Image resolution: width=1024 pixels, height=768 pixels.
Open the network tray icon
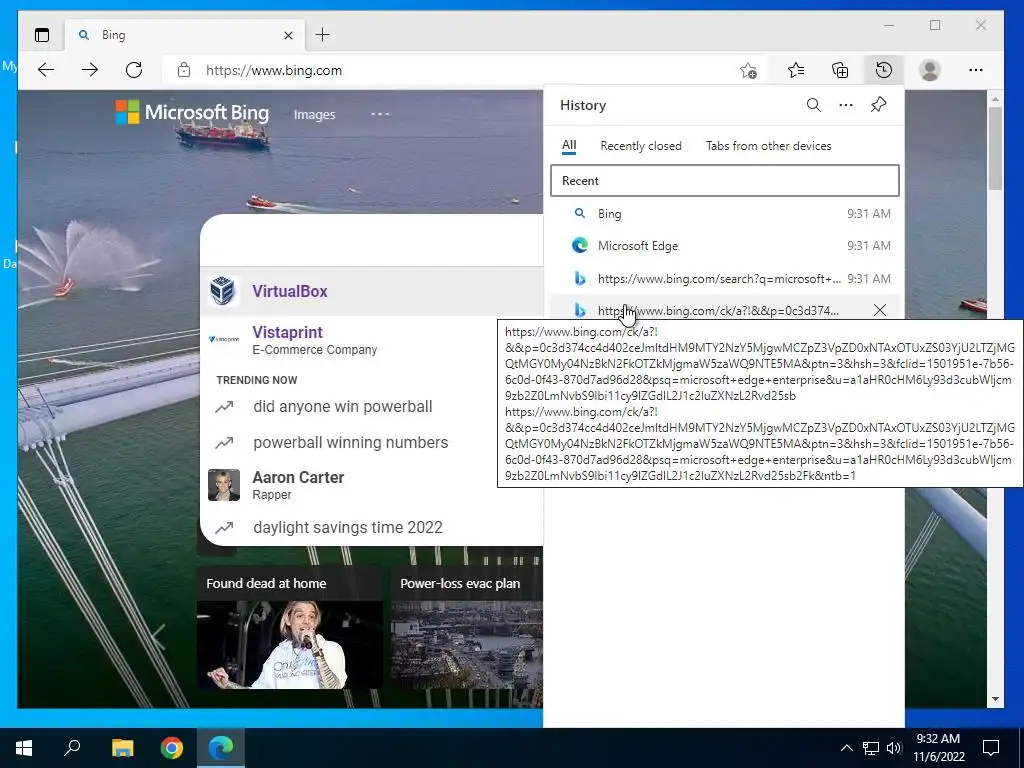click(x=871, y=748)
